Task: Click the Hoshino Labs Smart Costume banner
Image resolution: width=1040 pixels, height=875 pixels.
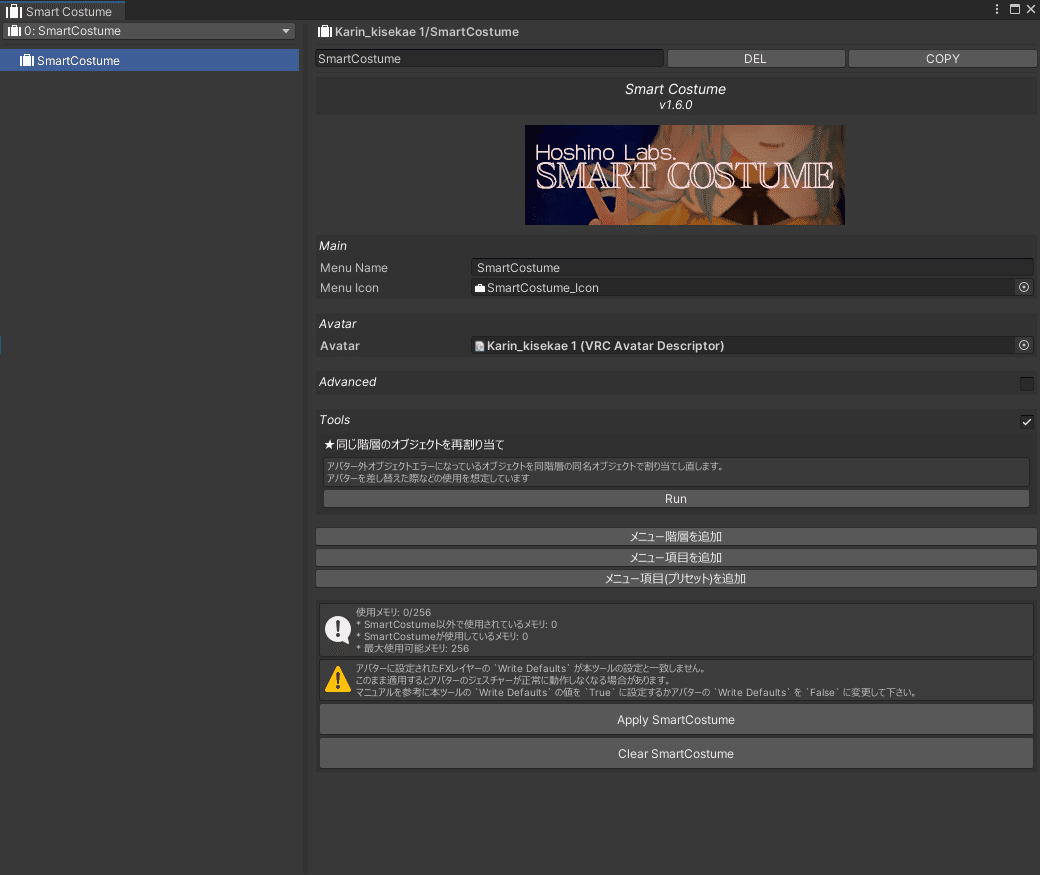Action: [x=684, y=175]
